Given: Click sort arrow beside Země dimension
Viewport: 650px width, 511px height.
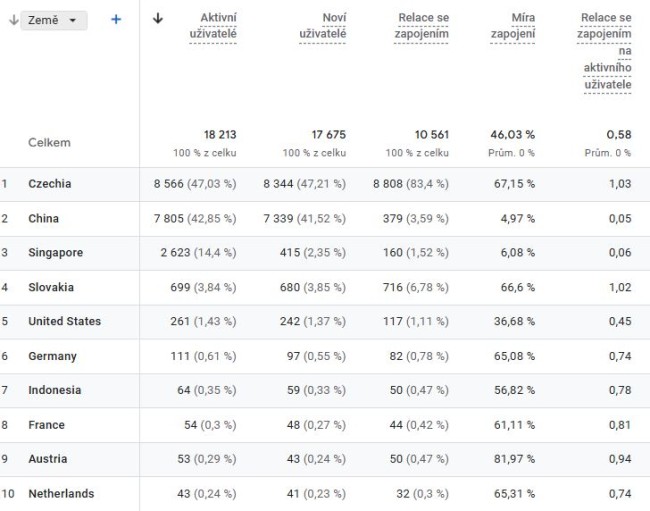Looking at the screenshot, I should (x=13, y=20).
